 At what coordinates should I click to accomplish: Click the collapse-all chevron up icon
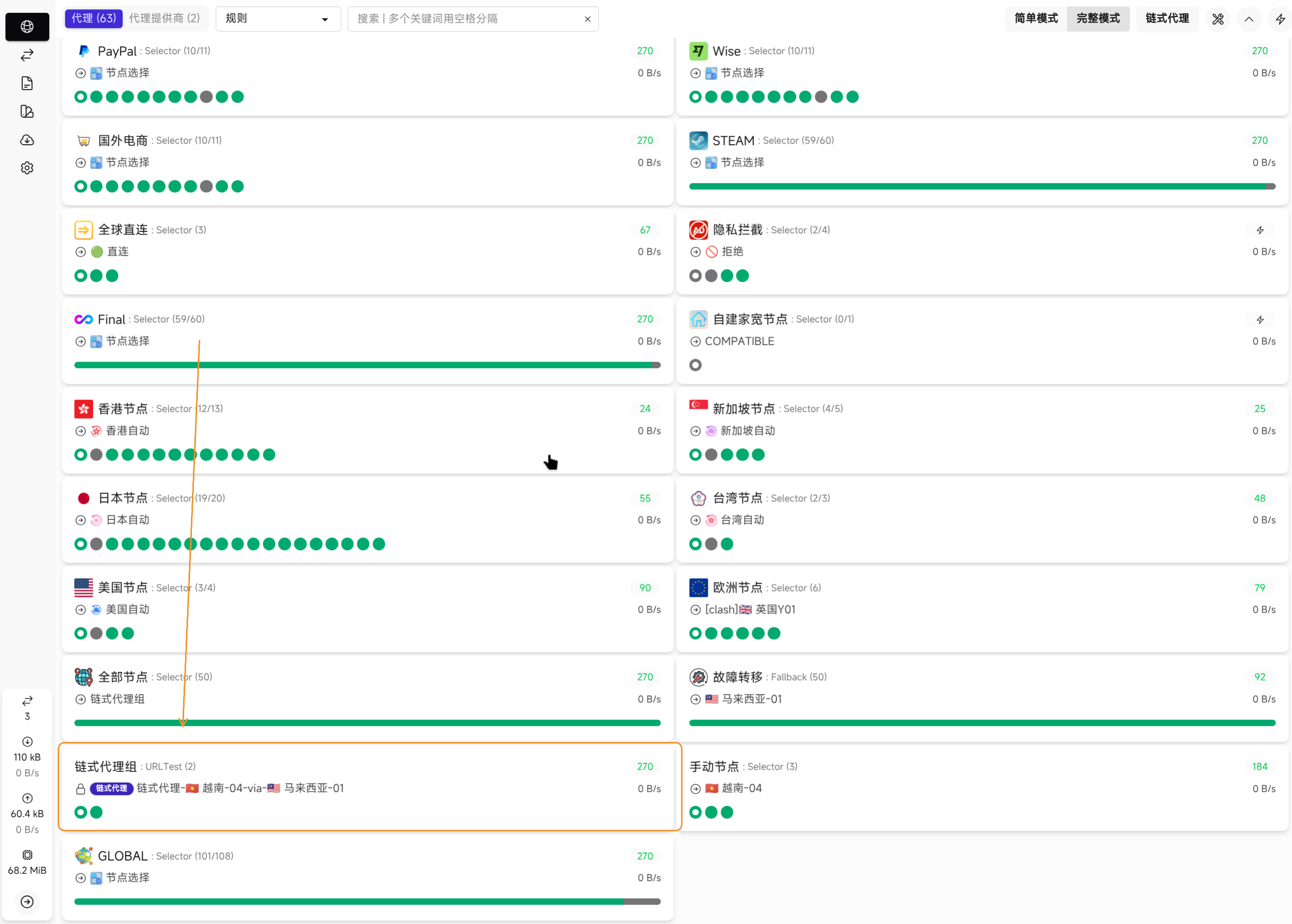point(1249,19)
